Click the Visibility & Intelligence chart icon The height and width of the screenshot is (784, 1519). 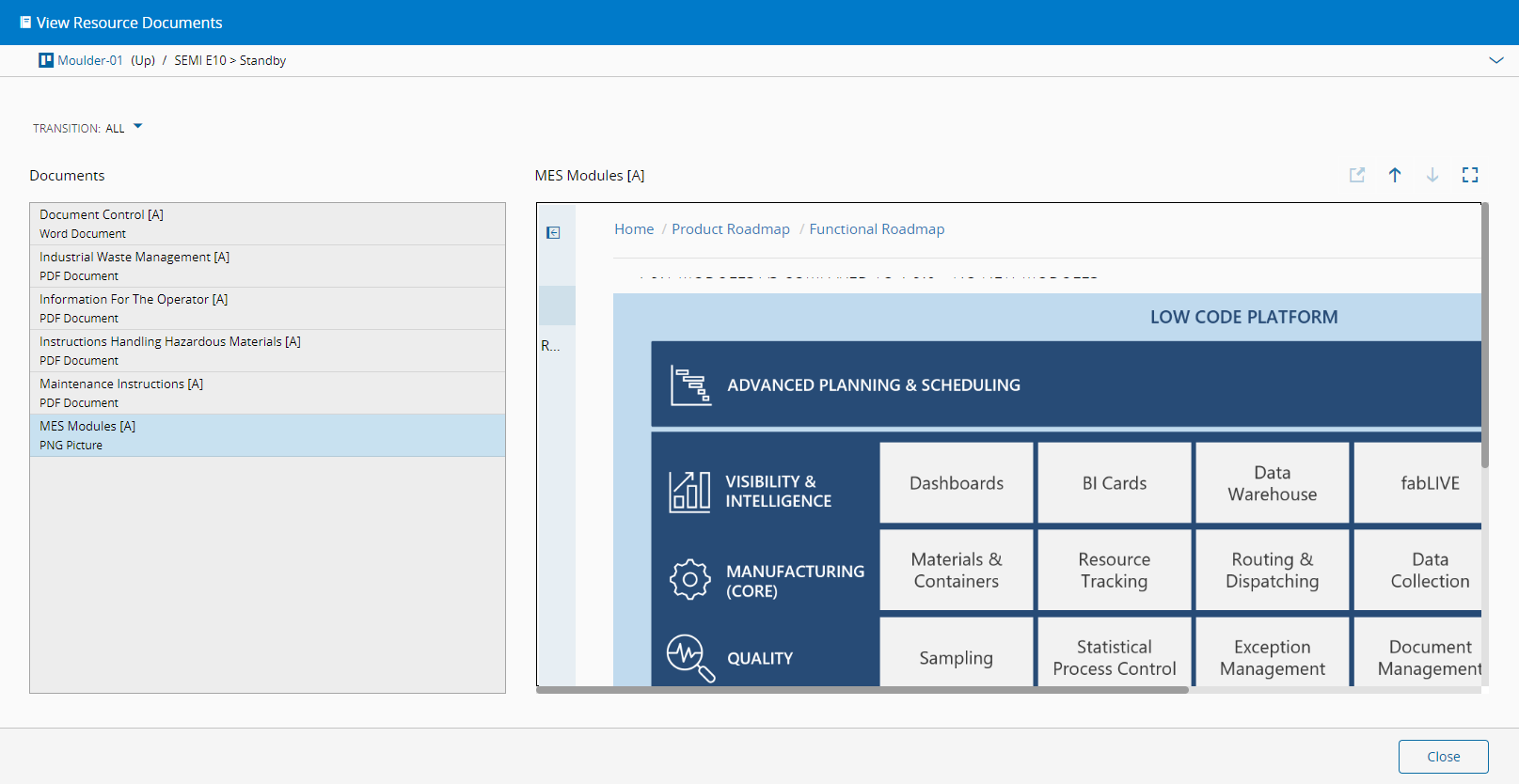coord(689,492)
